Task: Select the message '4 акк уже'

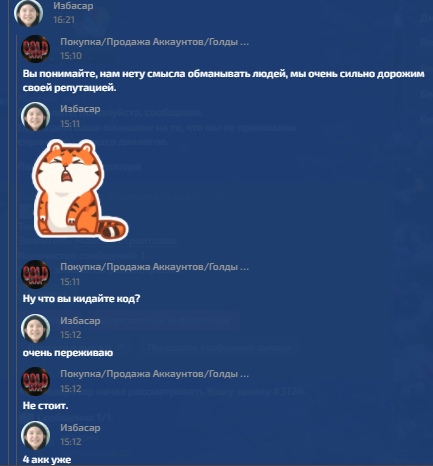Action: [x=47, y=459]
